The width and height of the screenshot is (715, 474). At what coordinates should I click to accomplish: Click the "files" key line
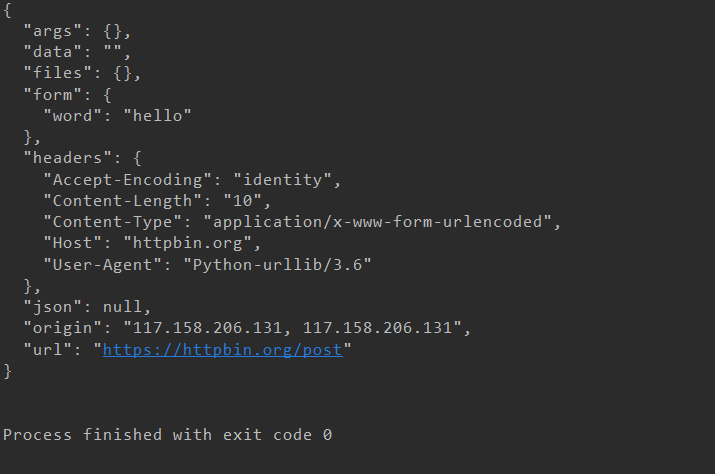coord(82,73)
